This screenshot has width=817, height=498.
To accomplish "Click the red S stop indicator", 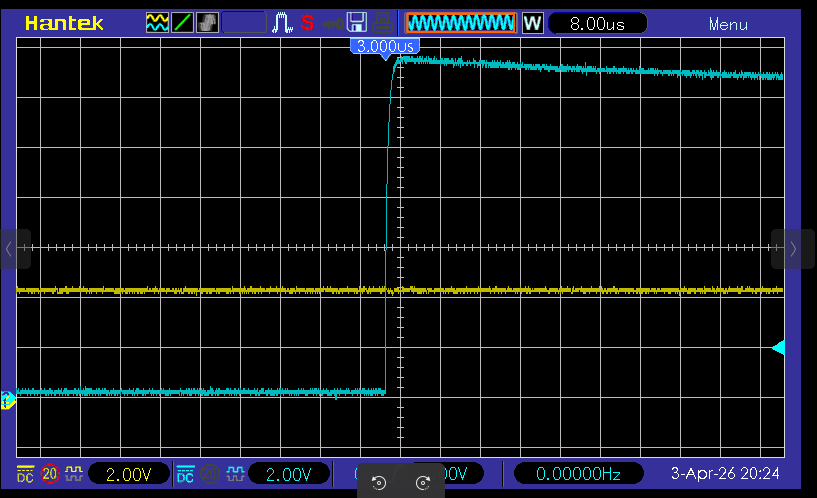I will click(x=307, y=23).
